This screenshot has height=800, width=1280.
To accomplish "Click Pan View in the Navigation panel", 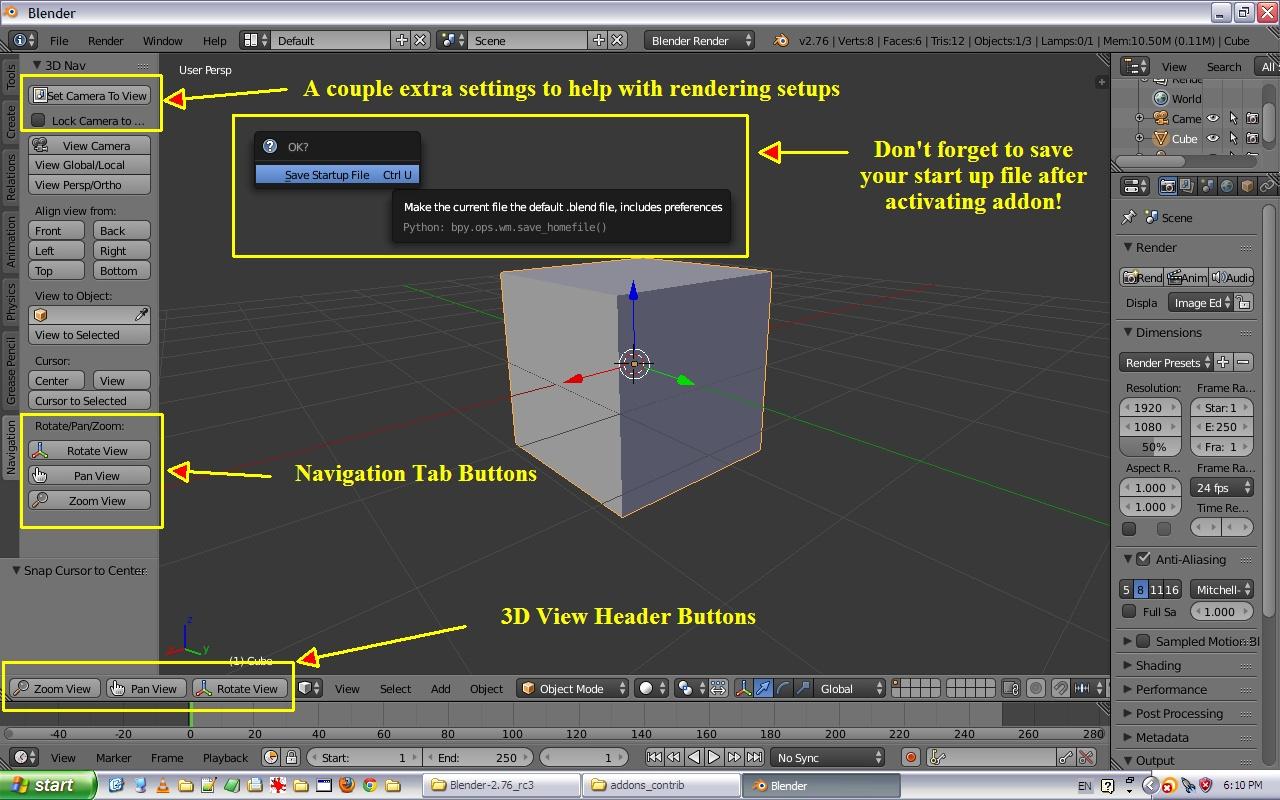I will click(x=90, y=475).
